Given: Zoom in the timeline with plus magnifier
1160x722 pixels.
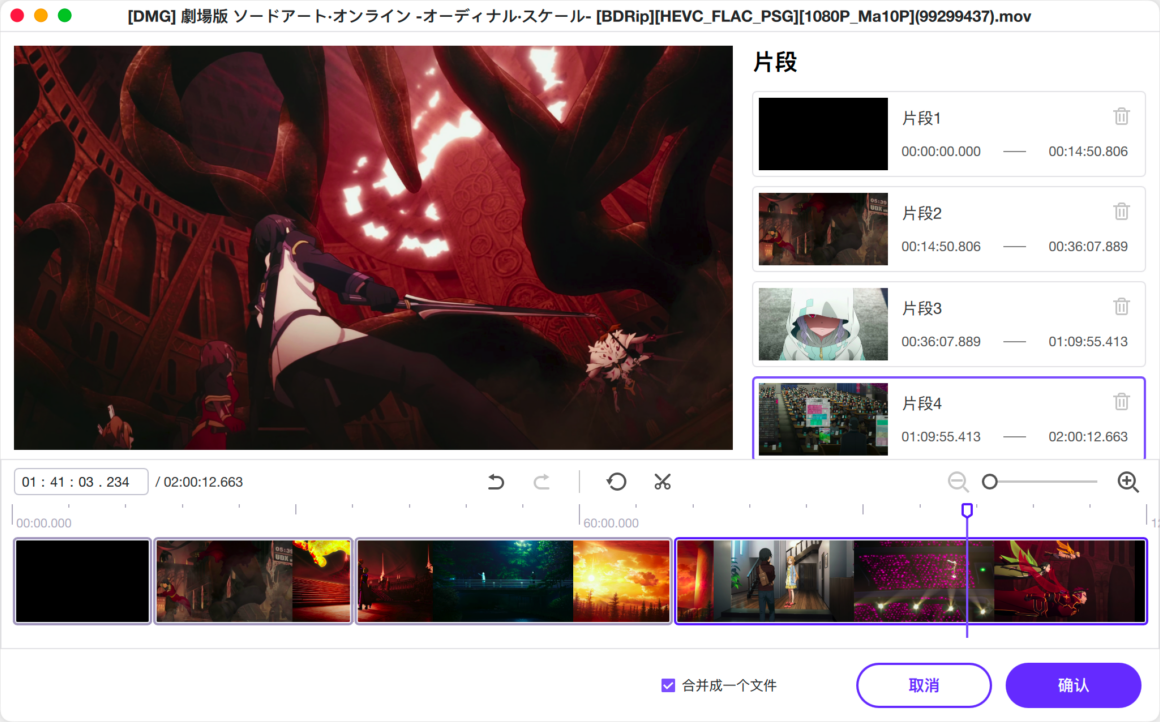Looking at the screenshot, I should [1127, 482].
